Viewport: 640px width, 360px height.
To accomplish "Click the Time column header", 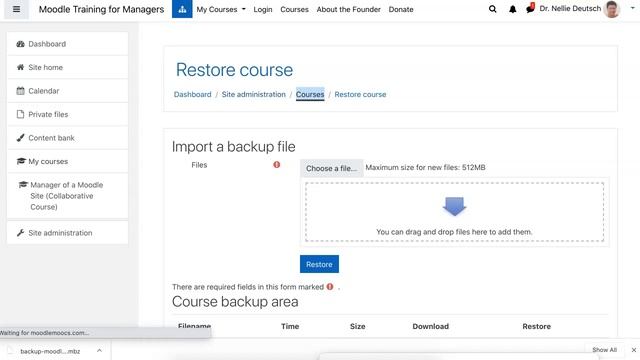I will coord(290,326).
